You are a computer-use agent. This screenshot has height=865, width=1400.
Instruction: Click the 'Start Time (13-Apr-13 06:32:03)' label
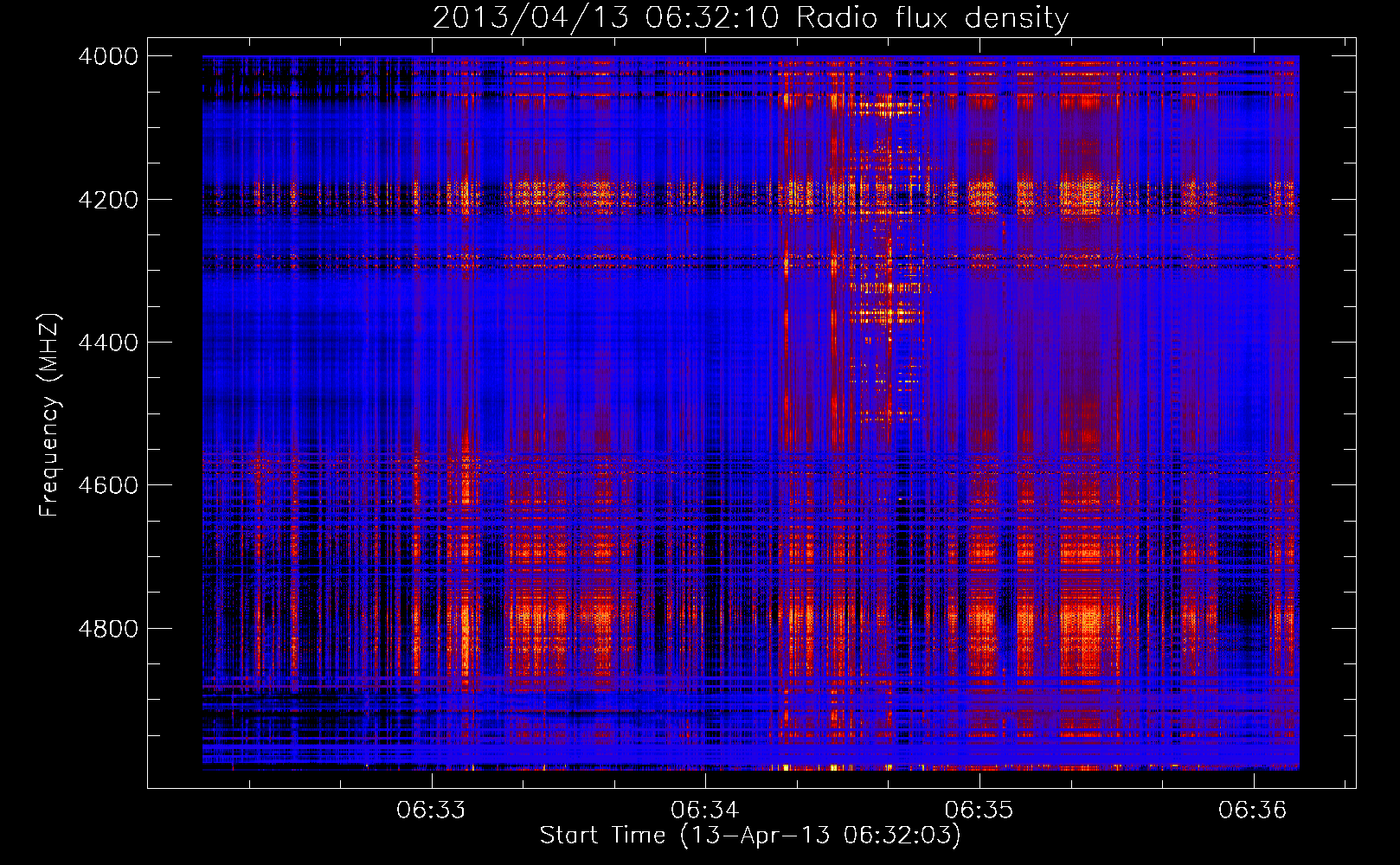[x=750, y=836]
